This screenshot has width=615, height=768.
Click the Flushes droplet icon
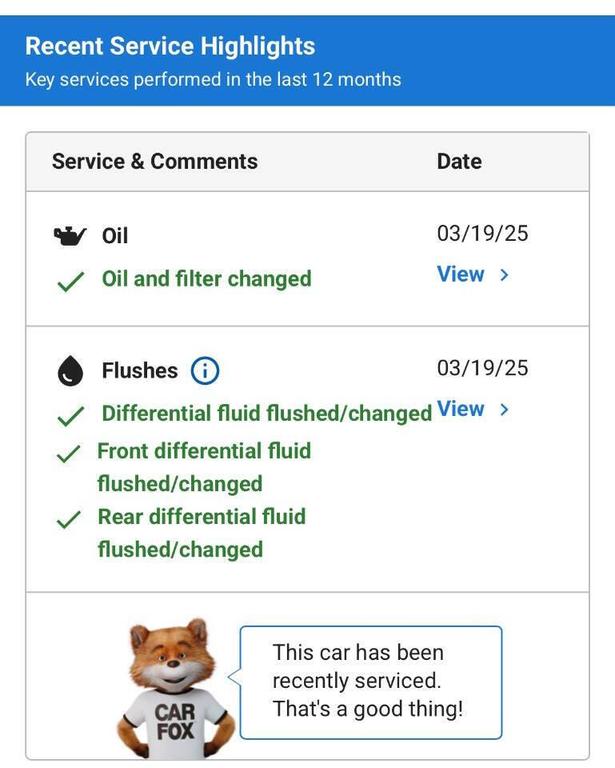click(69, 371)
